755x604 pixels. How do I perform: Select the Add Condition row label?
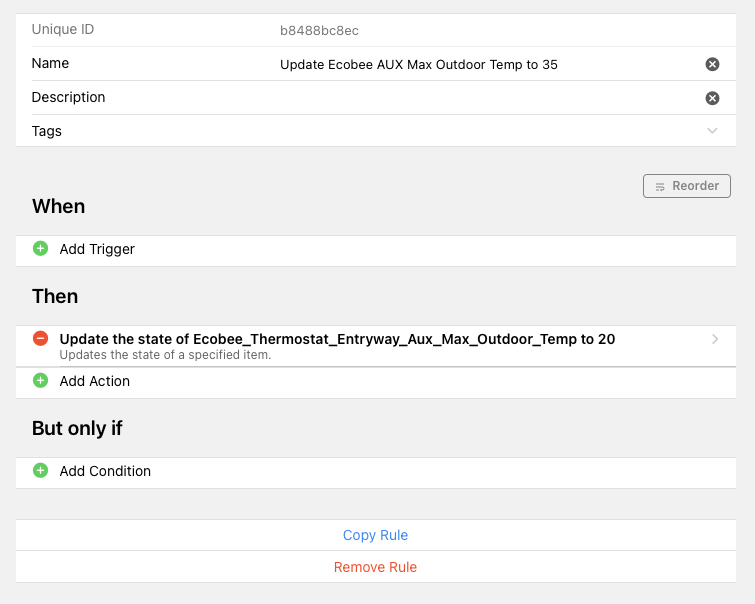(105, 471)
